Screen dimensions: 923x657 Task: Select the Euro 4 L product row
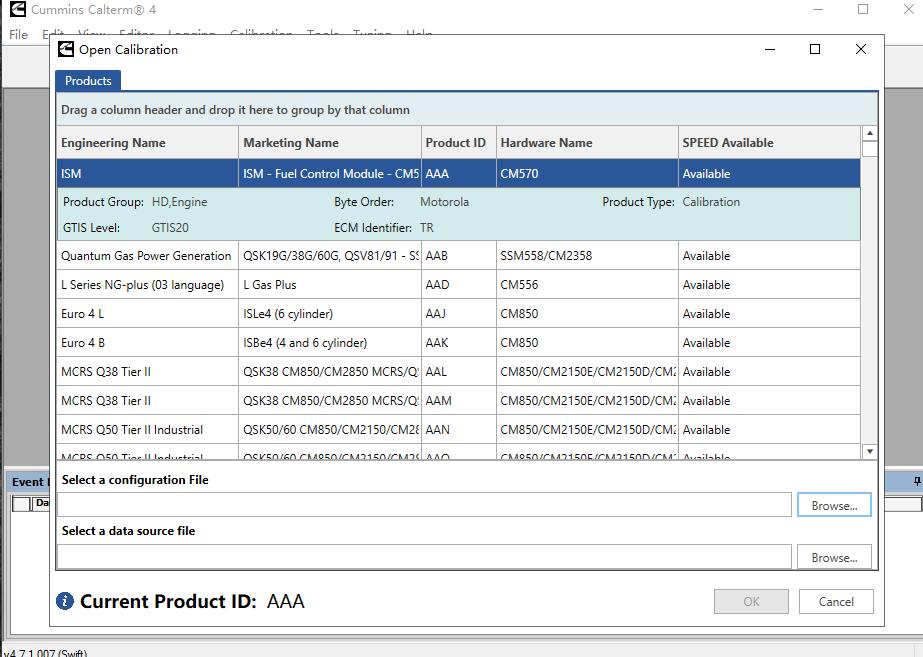tap(145, 313)
